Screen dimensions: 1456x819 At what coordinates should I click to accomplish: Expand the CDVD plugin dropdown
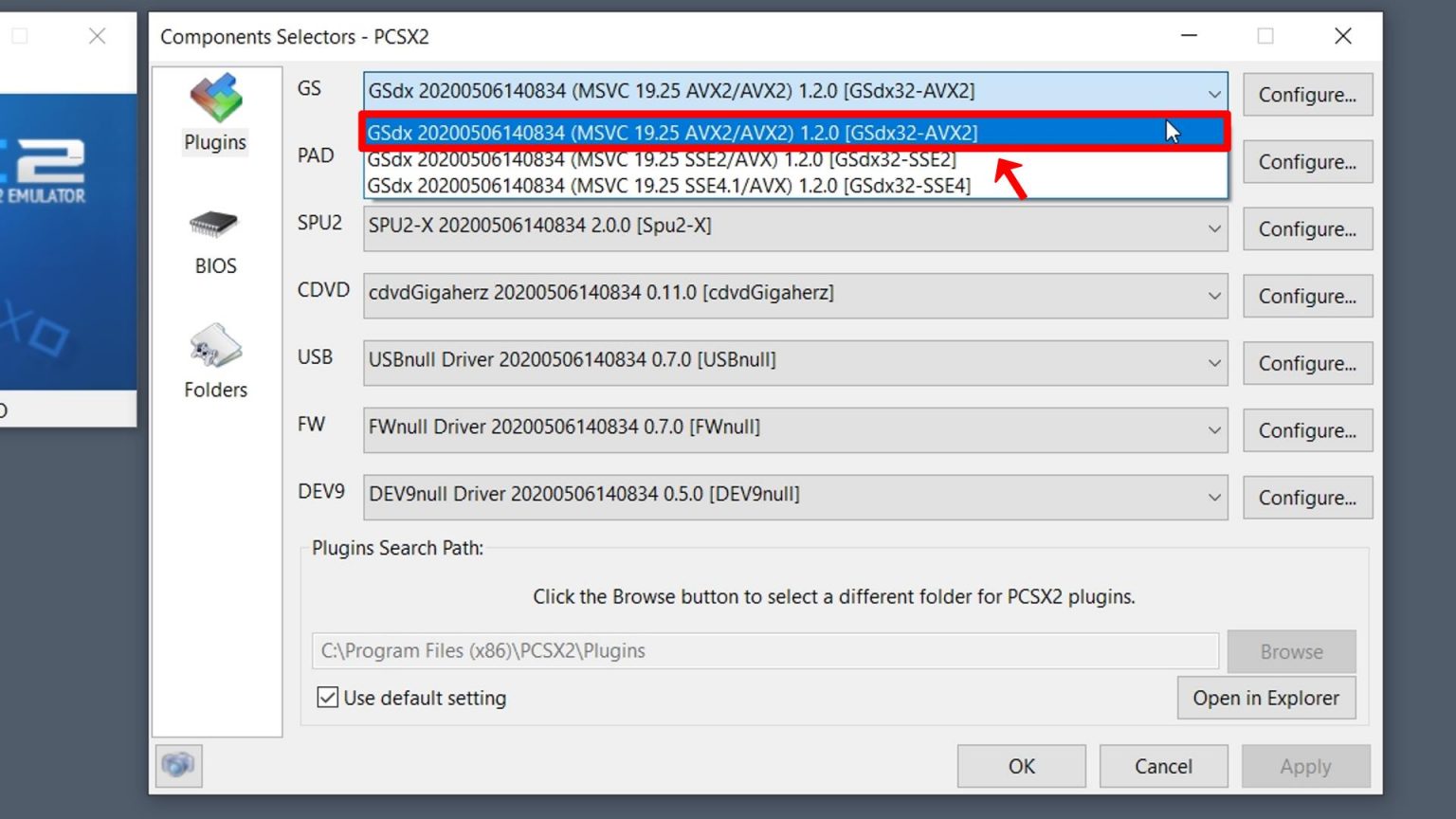(795, 296)
